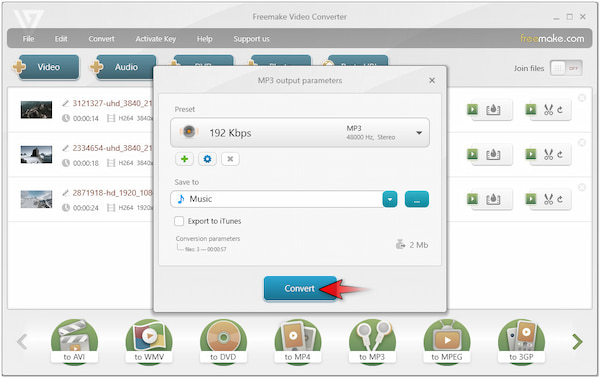Click the 00:00:18 duration text

coord(86,163)
